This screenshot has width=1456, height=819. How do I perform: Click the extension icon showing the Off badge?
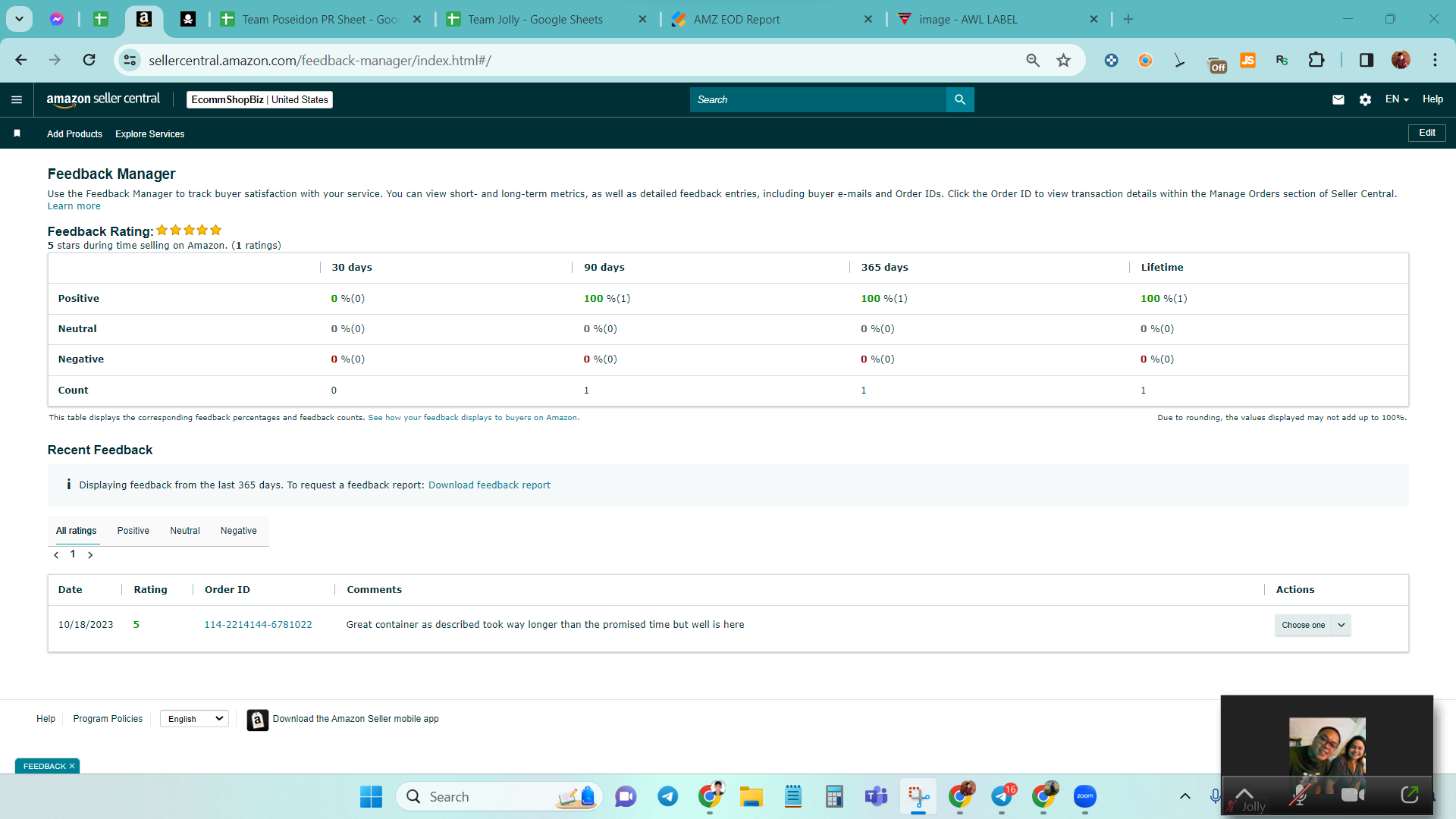pyautogui.click(x=1216, y=63)
